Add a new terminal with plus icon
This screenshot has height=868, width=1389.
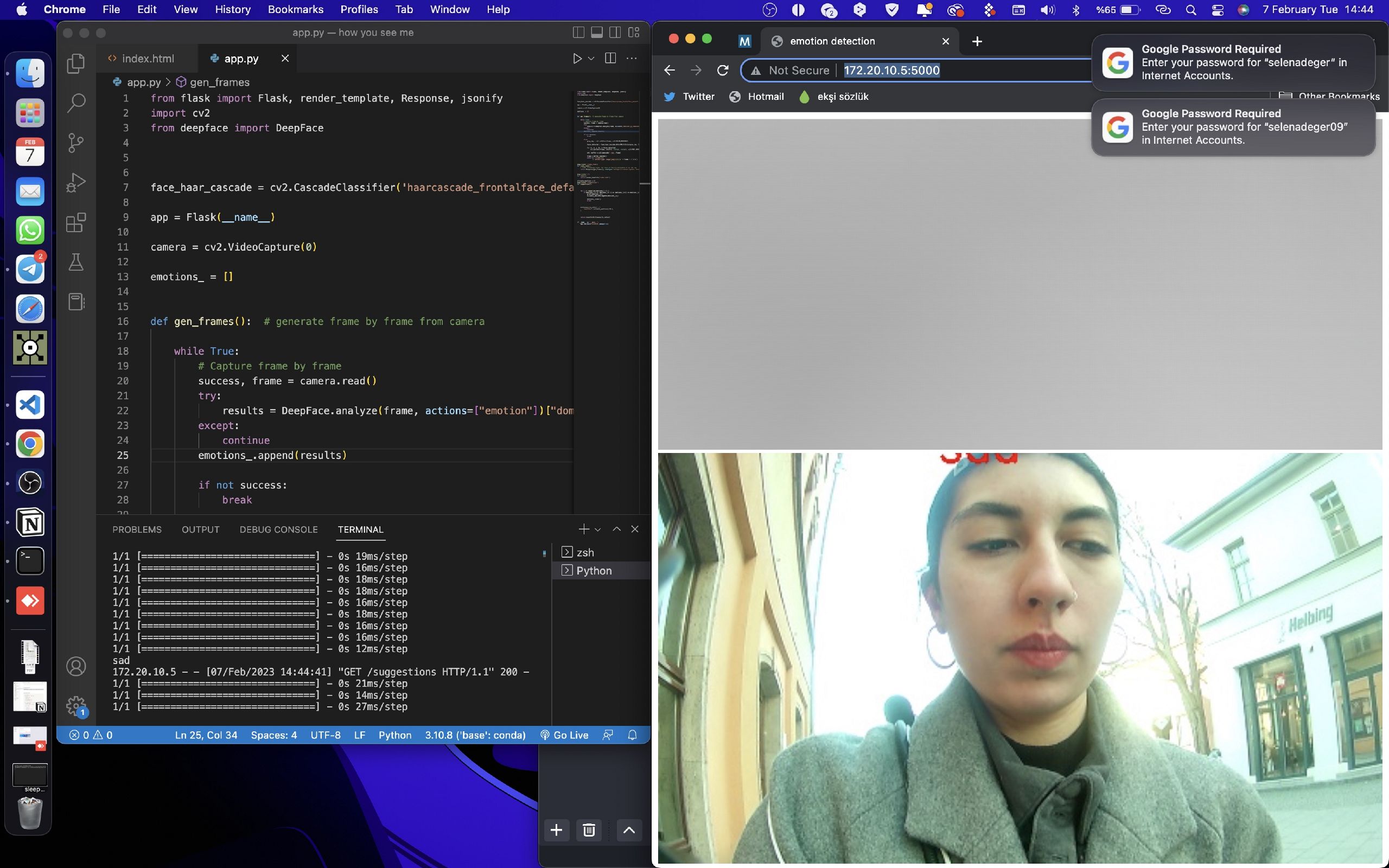click(584, 529)
